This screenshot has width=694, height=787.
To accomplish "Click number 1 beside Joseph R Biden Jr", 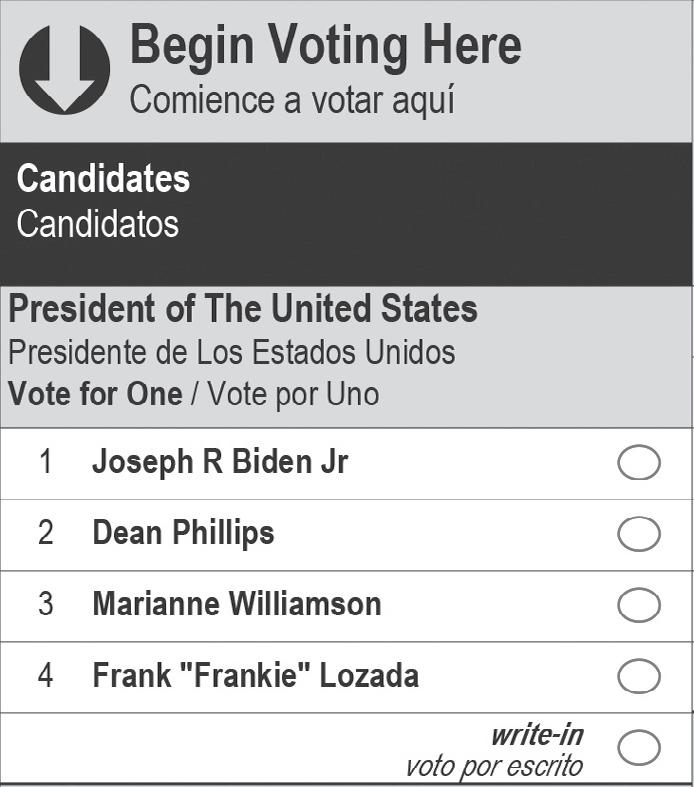I will 46,463.
